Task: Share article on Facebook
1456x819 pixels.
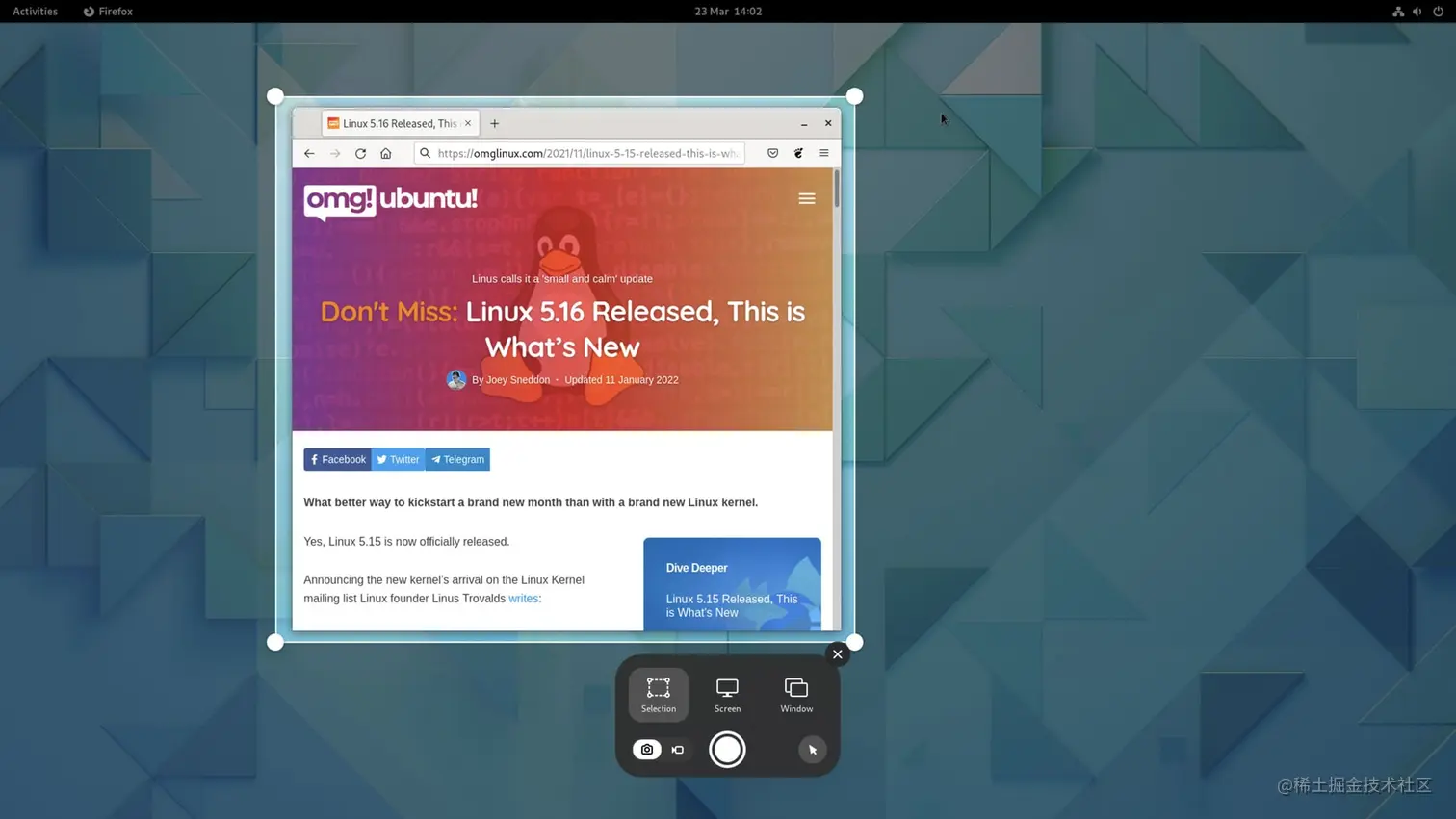Action: pos(338,459)
